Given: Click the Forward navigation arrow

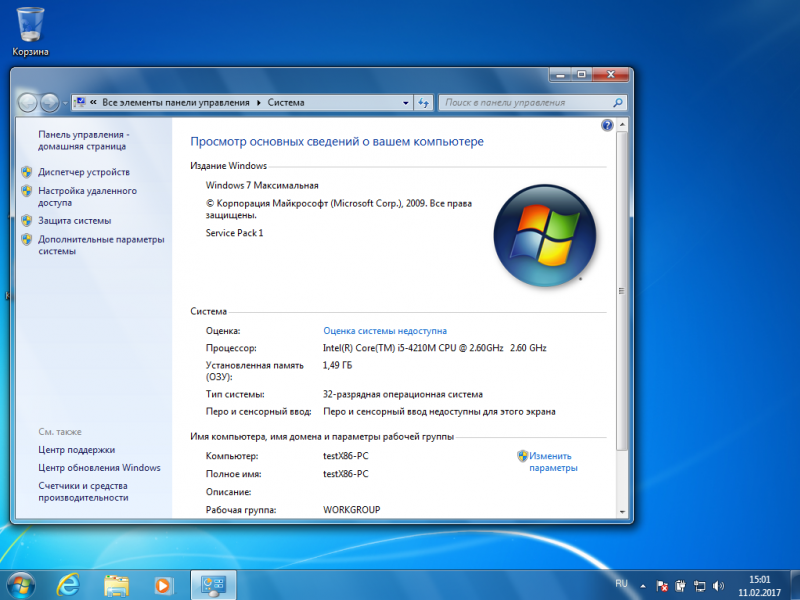Looking at the screenshot, I should pyautogui.click(x=49, y=103).
